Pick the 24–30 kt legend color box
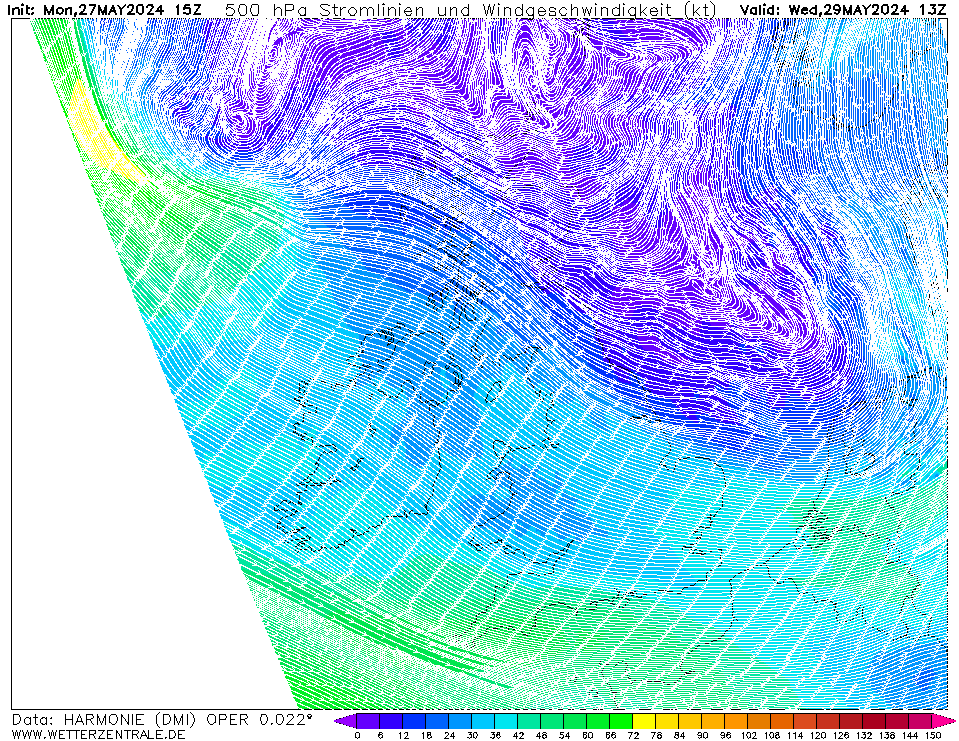 coord(461,721)
